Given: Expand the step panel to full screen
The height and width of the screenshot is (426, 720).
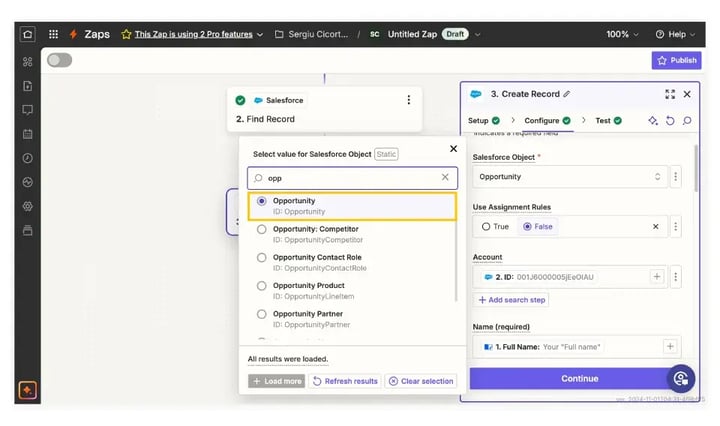Looking at the screenshot, I should click(x=670, y=94).
